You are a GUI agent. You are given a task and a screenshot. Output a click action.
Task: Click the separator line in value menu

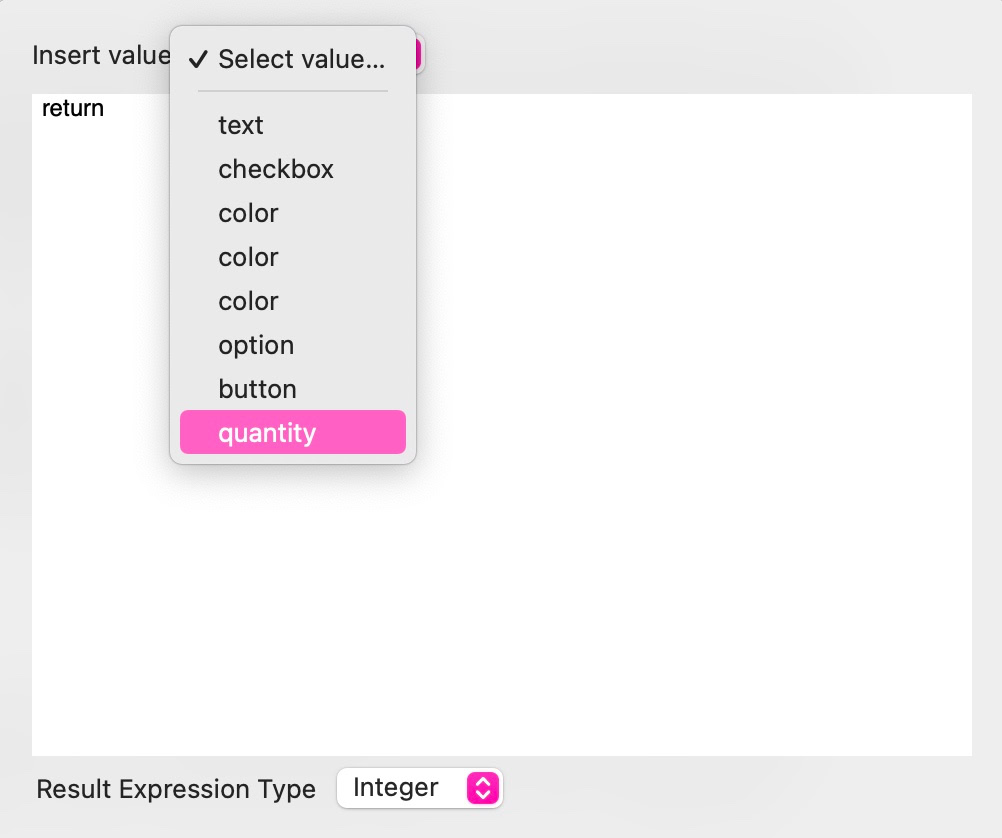point(292,92)
